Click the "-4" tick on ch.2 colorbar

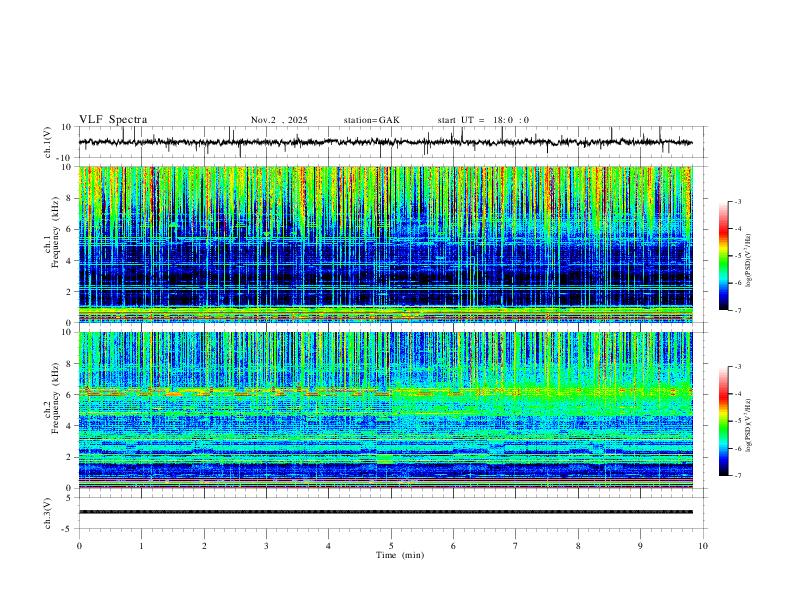pos(738,394)
